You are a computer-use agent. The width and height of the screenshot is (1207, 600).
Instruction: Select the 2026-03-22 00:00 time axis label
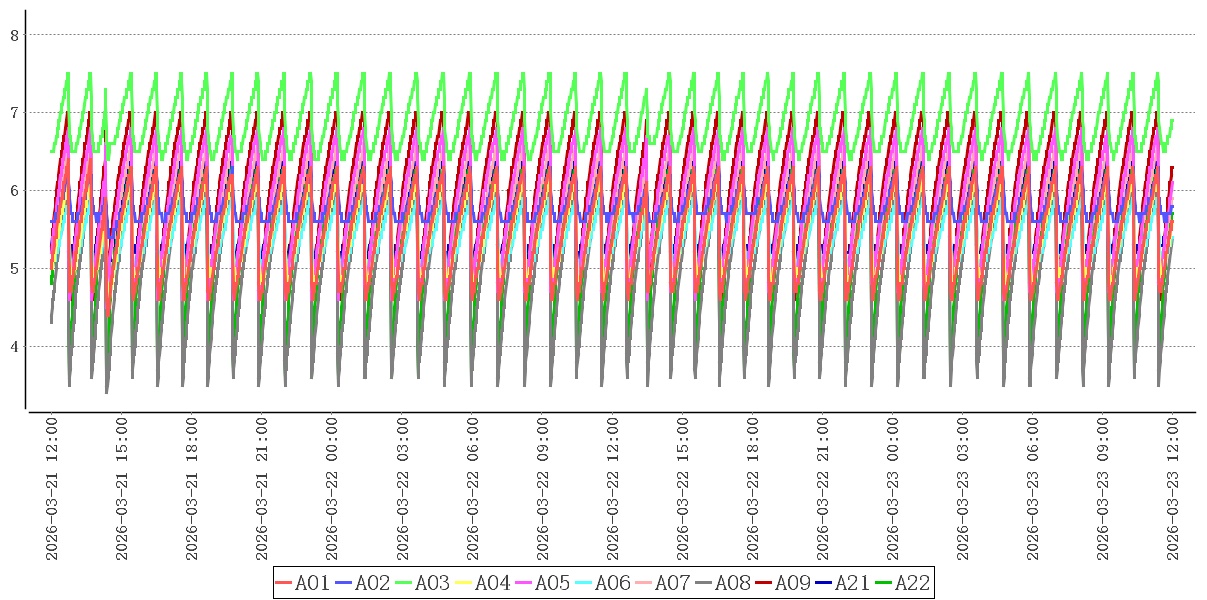pos(333,489)
